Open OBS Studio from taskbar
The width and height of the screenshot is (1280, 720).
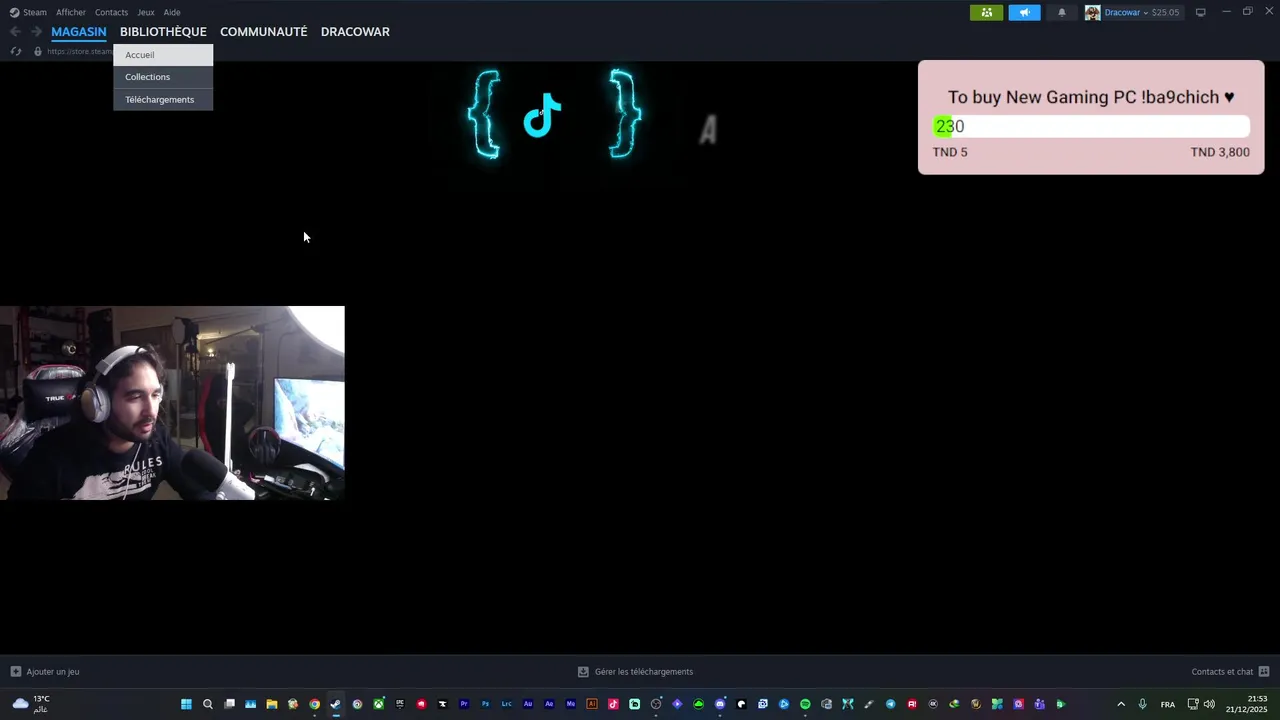(x=655, y=704)
